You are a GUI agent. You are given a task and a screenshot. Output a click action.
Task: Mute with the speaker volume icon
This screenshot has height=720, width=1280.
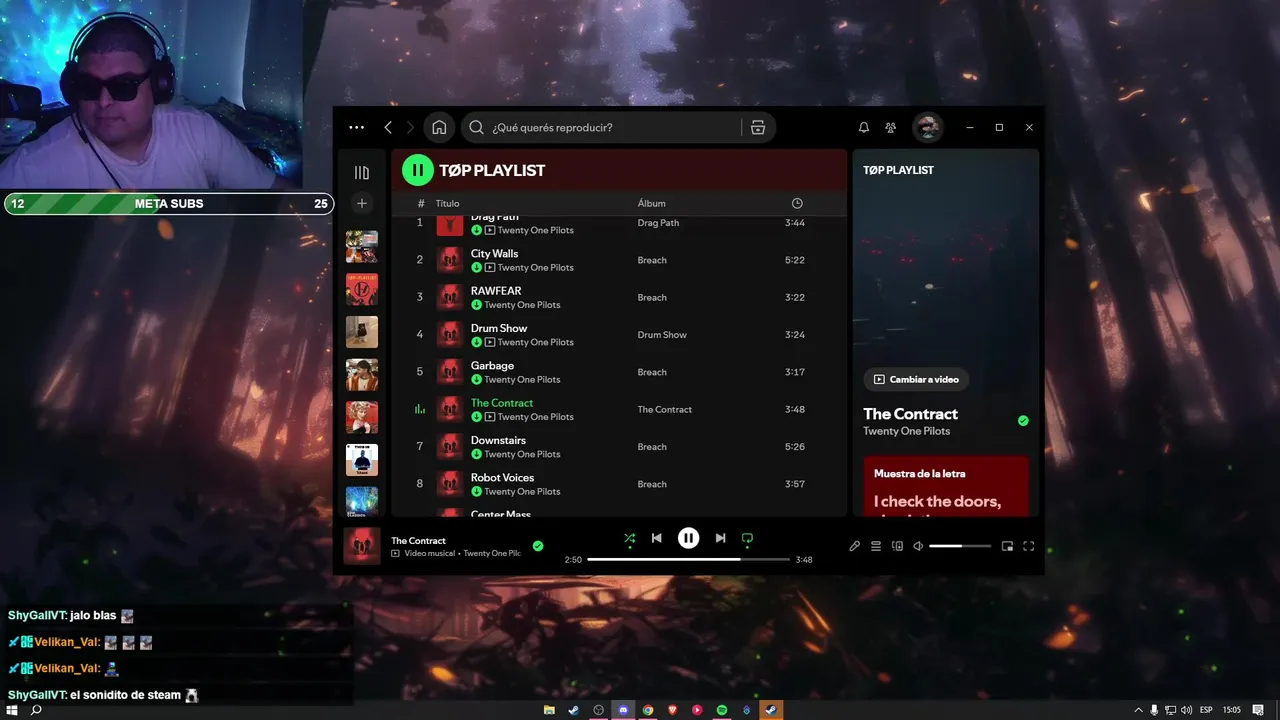point(918,546)
